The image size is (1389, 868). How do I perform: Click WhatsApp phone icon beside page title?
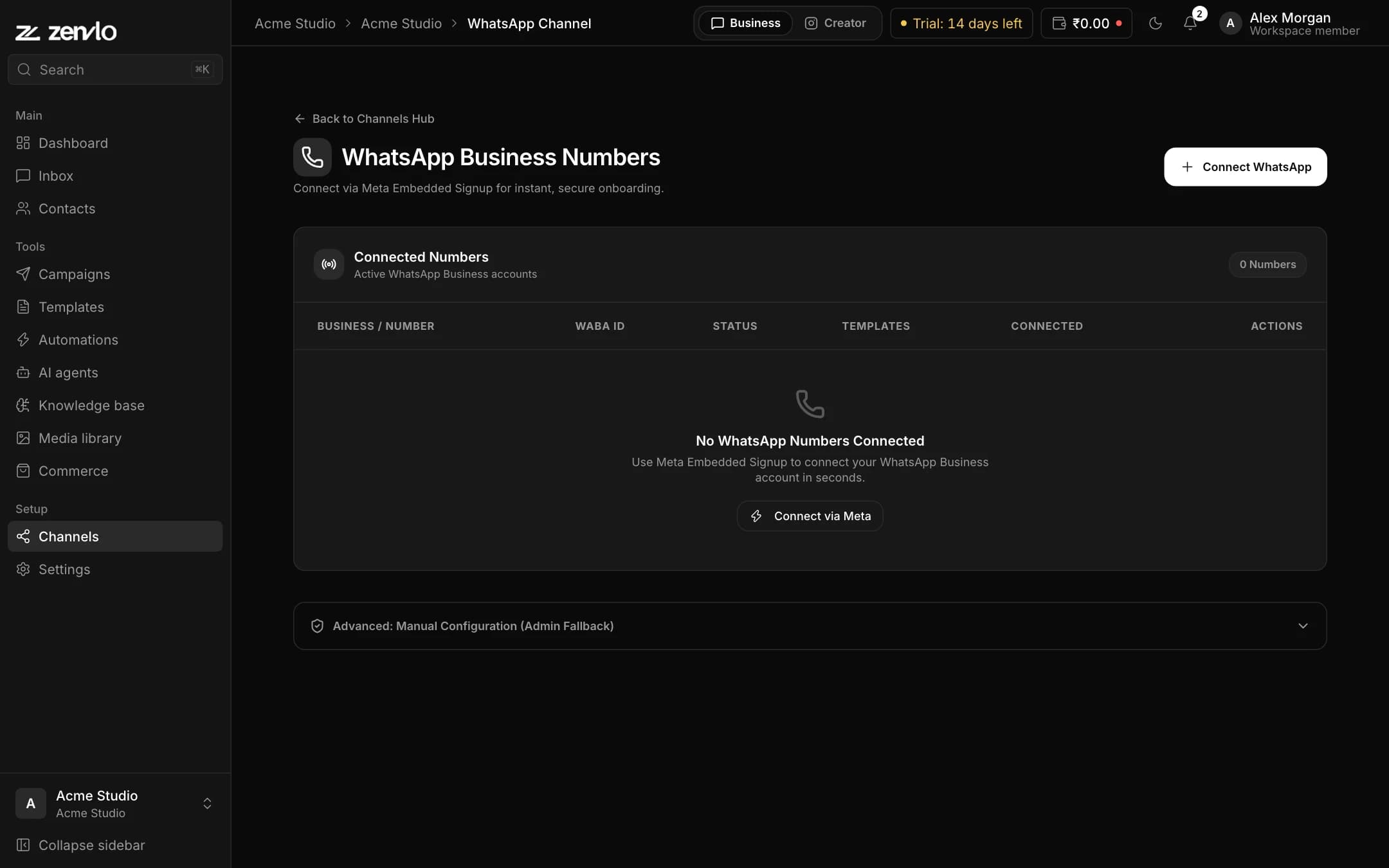(313, 157)
